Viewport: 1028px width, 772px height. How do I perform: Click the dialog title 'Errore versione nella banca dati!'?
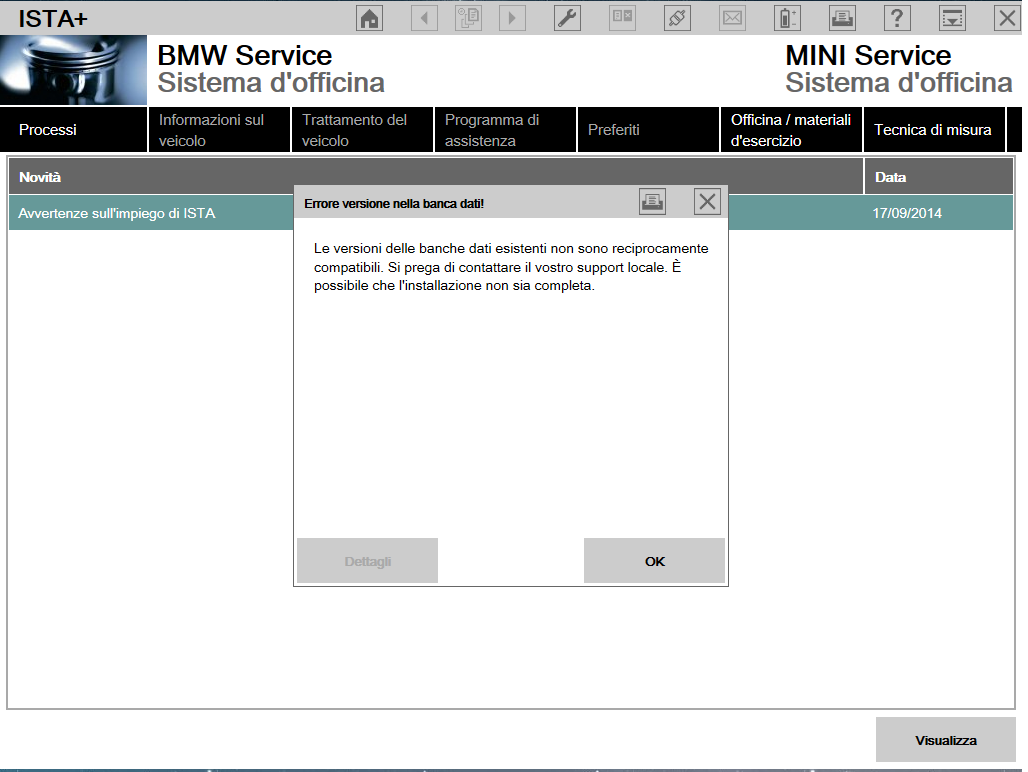(394, 204)
